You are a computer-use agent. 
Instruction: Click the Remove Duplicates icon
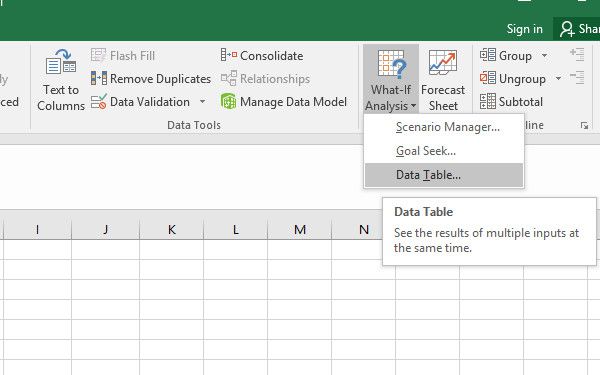(99, 78)
